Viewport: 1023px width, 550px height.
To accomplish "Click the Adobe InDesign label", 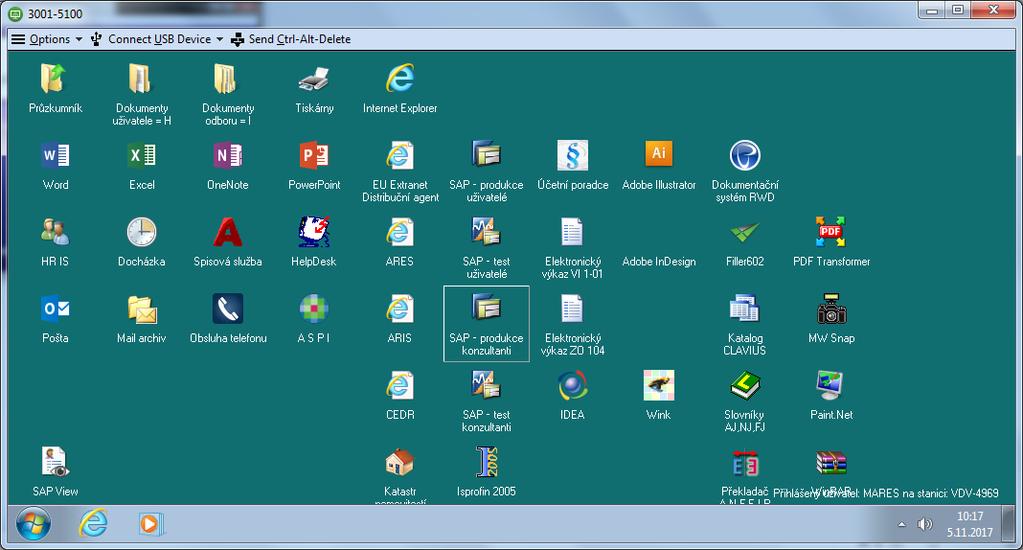I will pyautogui.click(x=658, y=262).
